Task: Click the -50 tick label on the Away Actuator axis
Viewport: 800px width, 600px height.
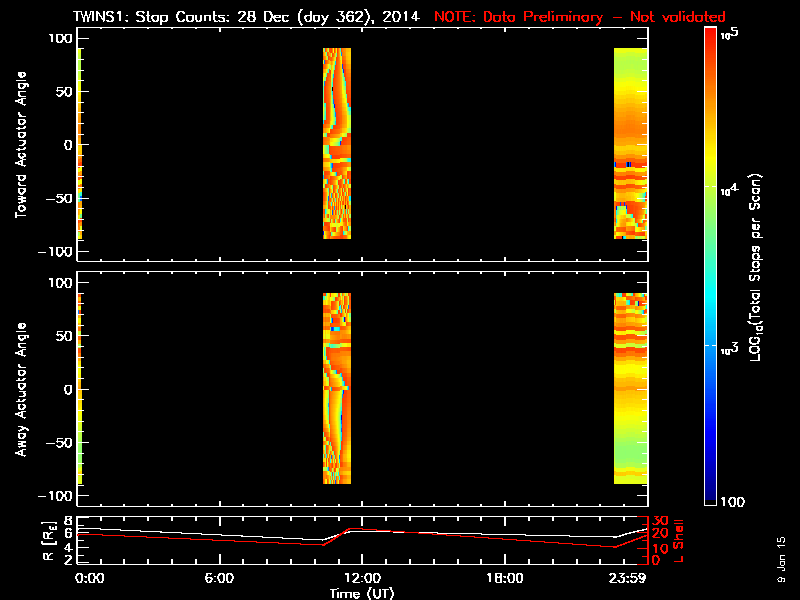Action: click(60, 443)
